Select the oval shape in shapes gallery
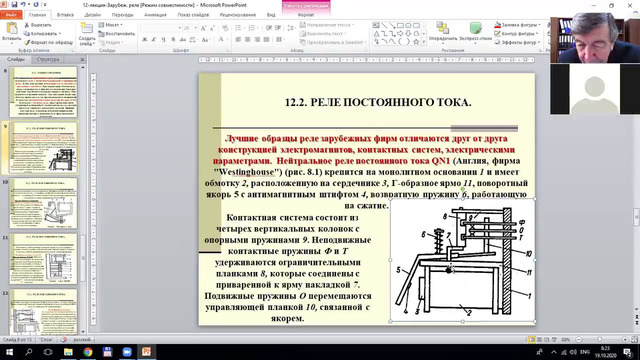This screenshot has width=640, height=360. pyautogui.click(x=408, y=25)
